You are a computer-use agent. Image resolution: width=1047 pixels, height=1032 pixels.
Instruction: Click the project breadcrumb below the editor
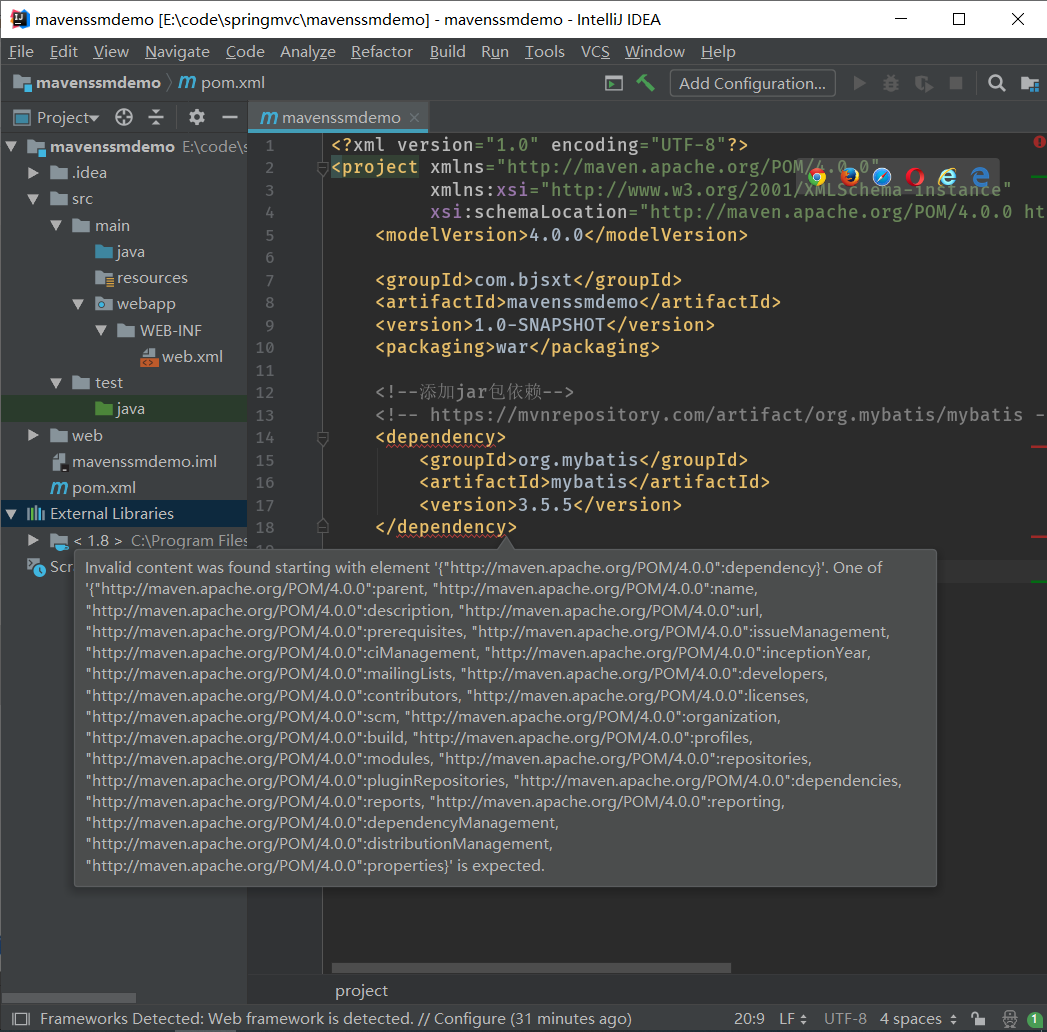click(x=361, y=991)
